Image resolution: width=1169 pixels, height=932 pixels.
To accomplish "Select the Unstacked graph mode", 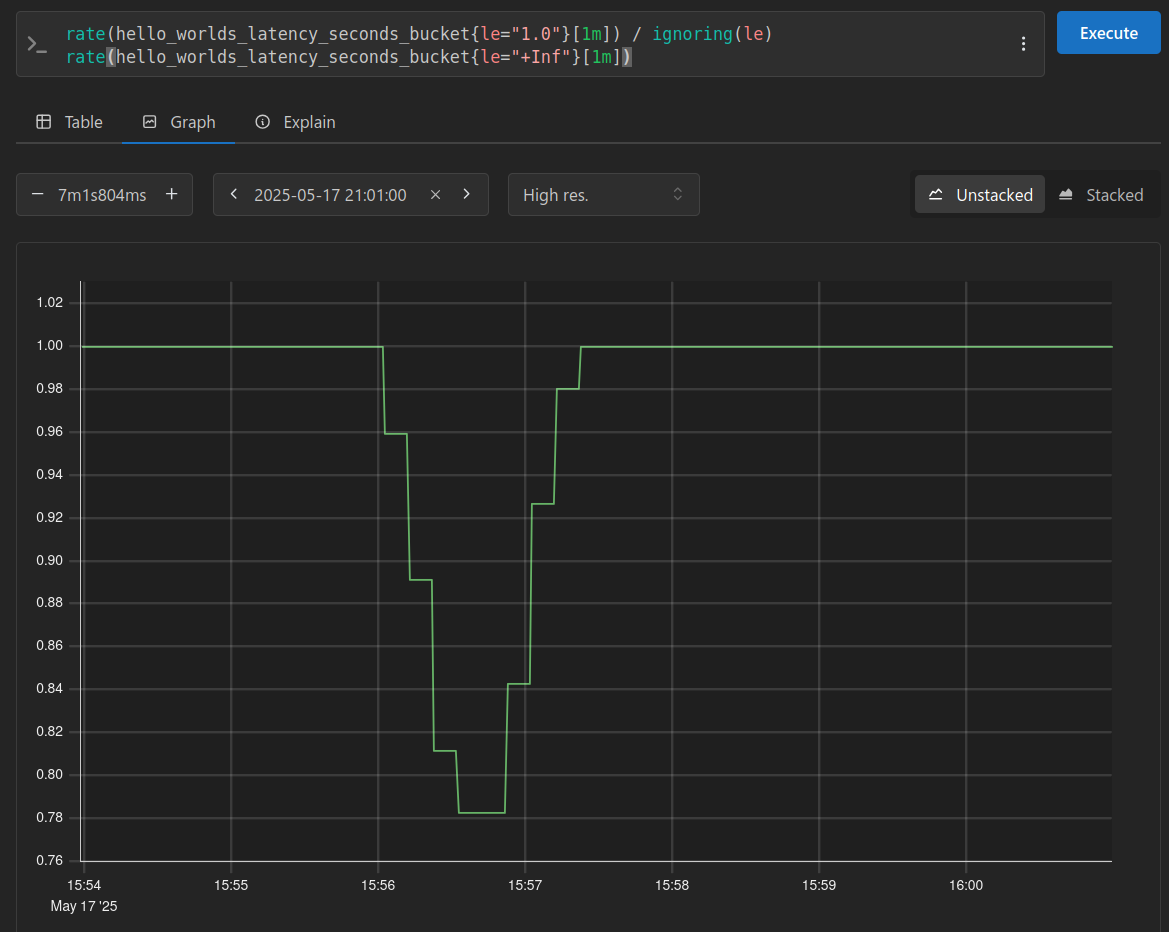I will [x=980, y=195].
